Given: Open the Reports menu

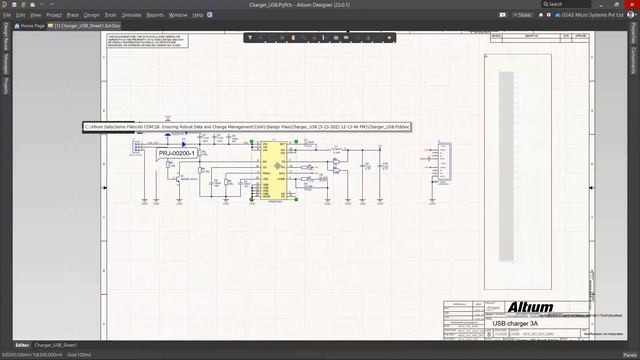Looking at the screenshot, I should tap(155, 15).
